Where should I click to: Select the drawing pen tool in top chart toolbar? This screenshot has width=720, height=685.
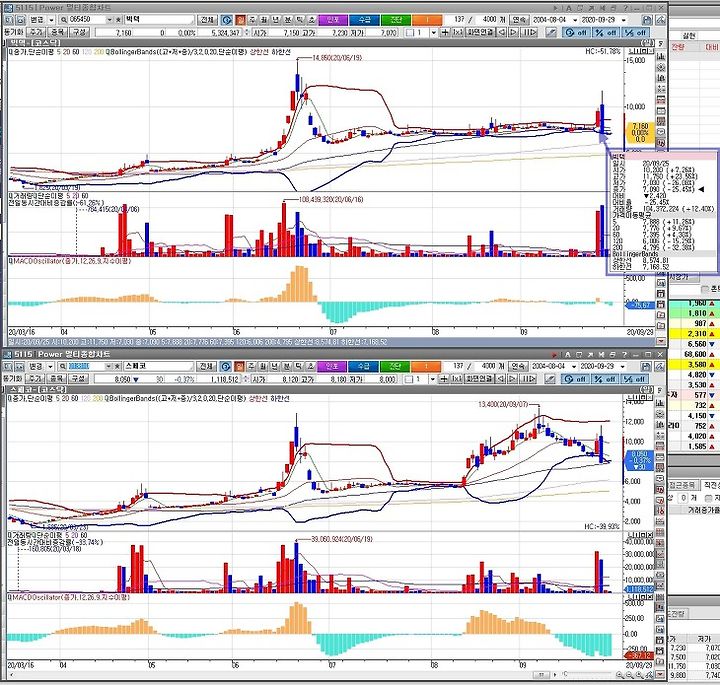coord(552,33)
